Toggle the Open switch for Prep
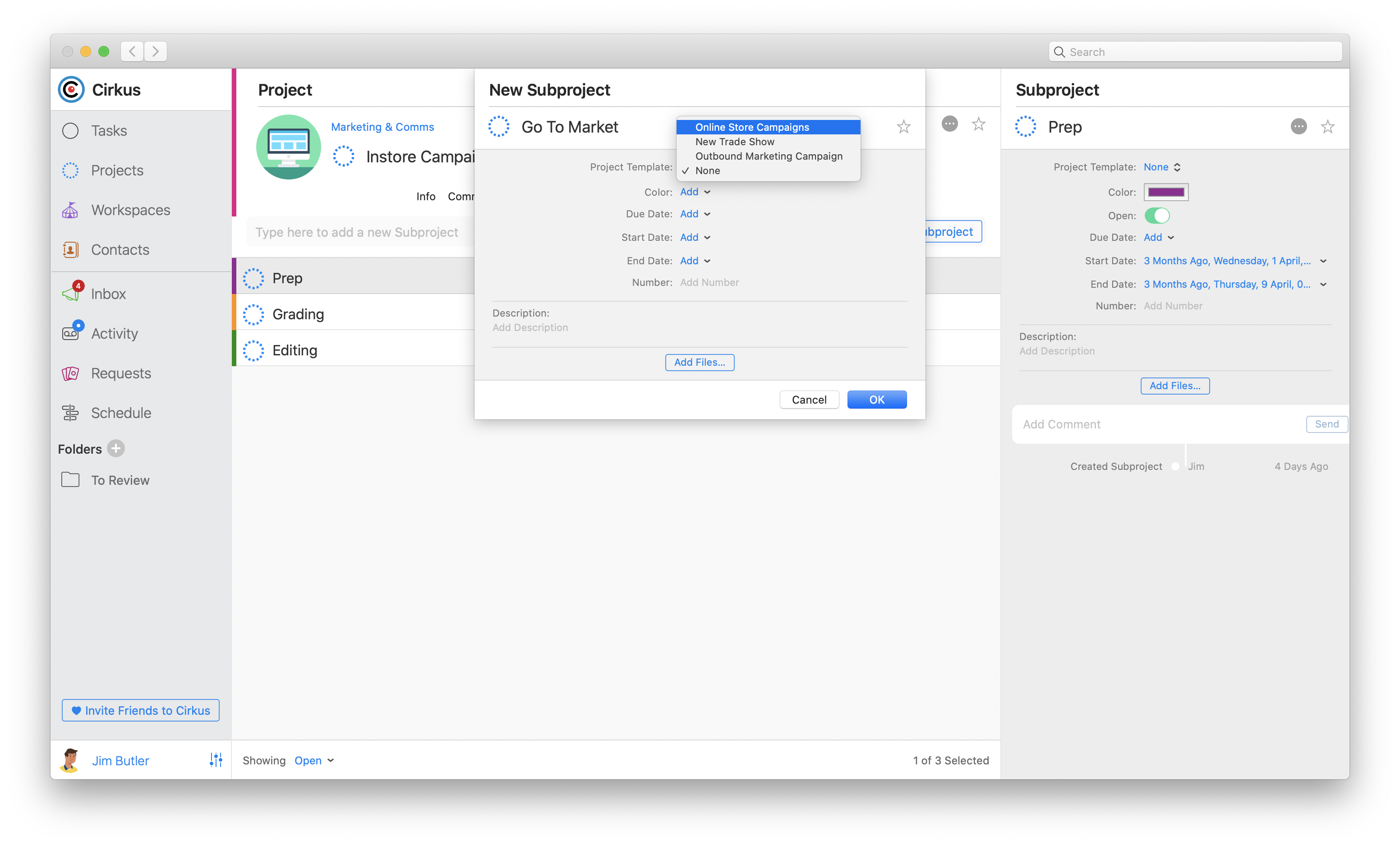The width and height of the screenshot is (1400, 846). pos(1157,216)
